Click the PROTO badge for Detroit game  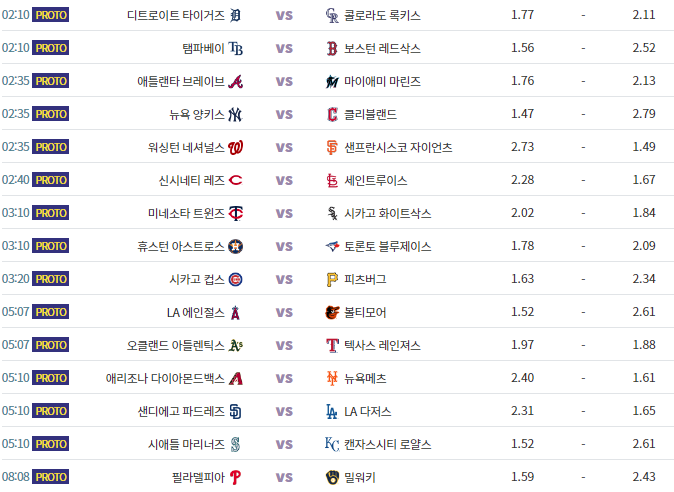[x=51, y=15]
